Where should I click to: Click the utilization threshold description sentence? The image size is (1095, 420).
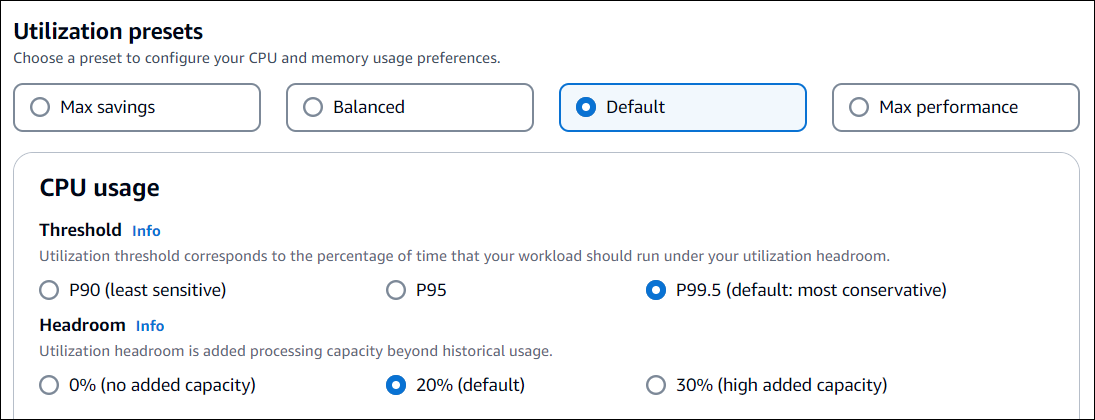pos(464,257)
